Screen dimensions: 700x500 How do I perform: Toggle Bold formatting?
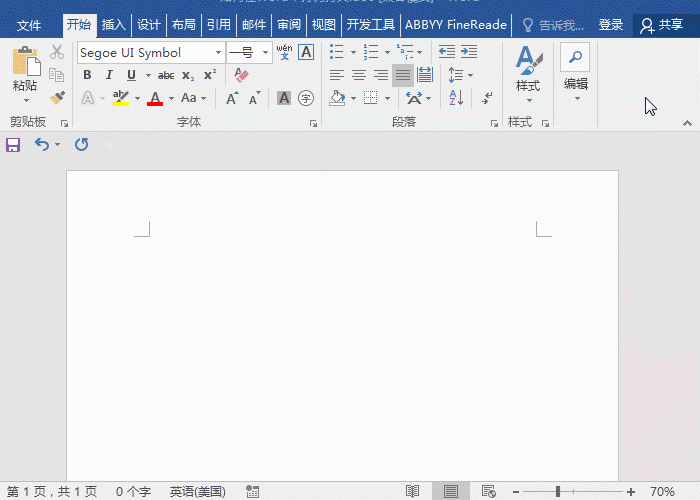pos(87,75)
